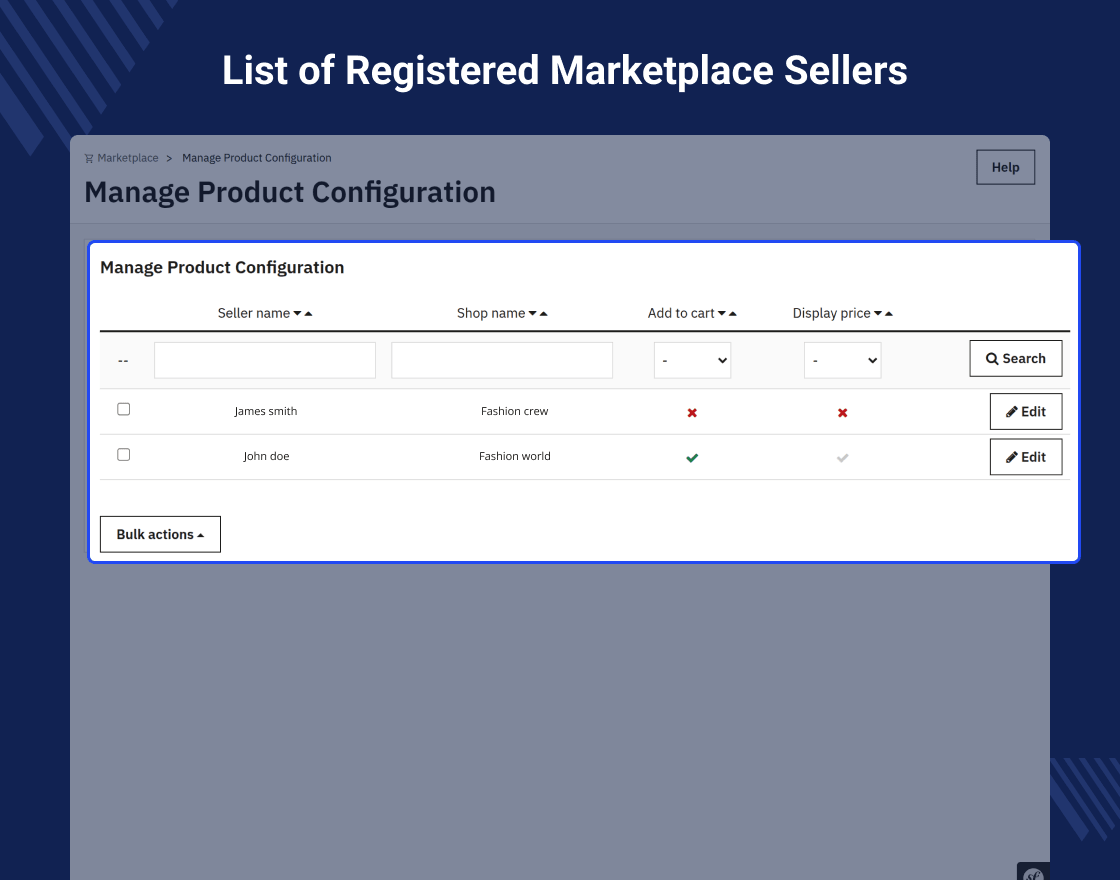Edit the John doe seller configuration
Viewport: 1120px width, 880px height.
(1026, 457)
